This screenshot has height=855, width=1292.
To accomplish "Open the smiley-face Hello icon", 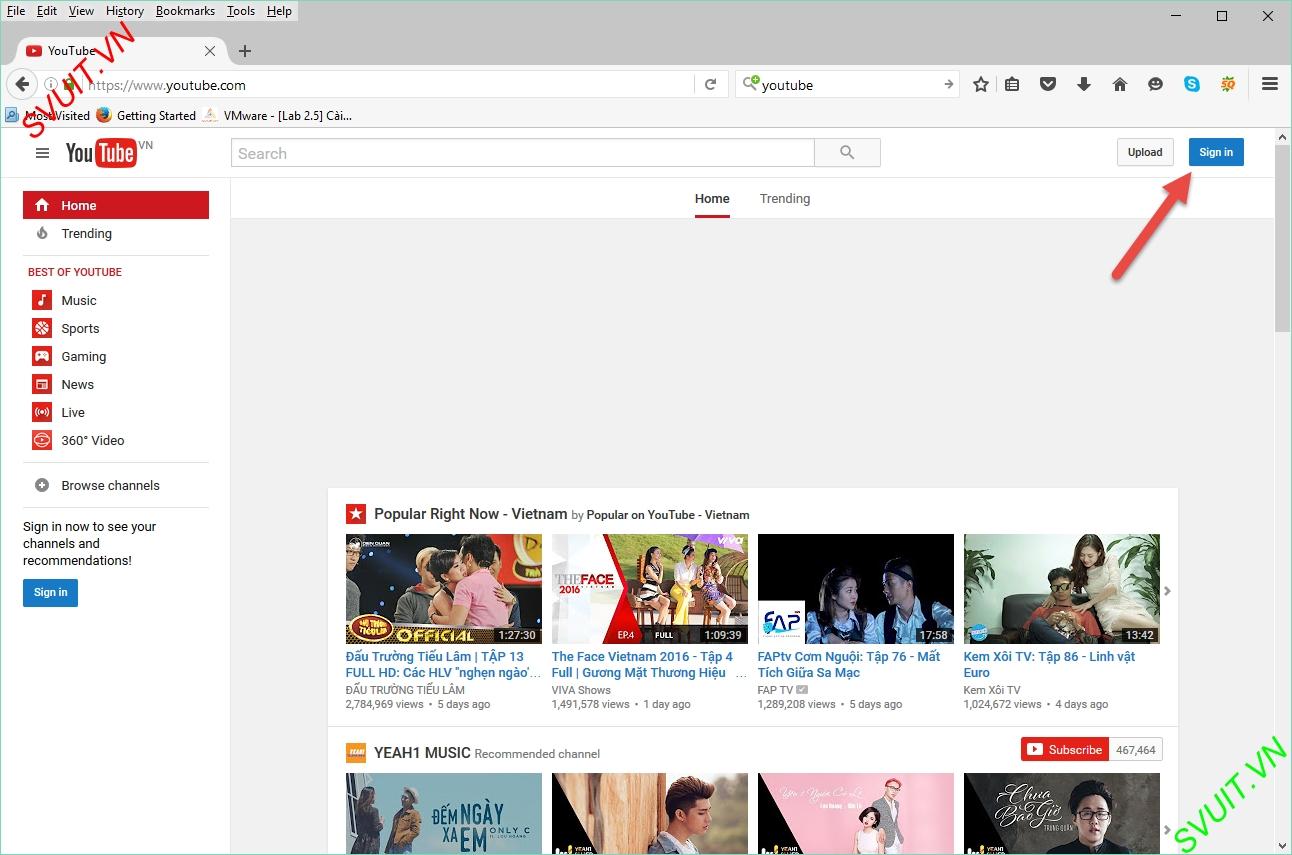I will click(1155, 85).
